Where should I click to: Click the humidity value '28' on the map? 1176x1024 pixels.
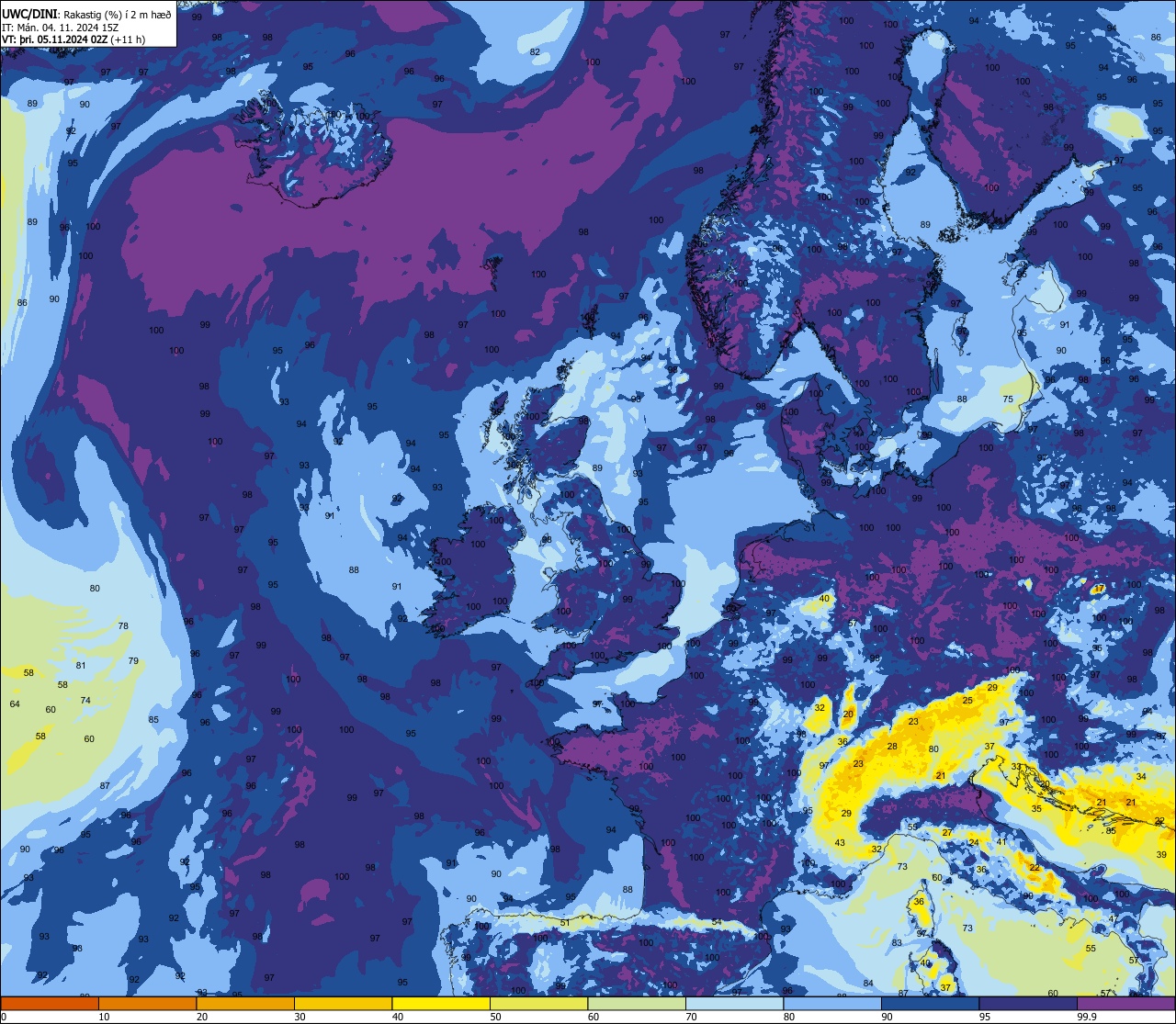click(892, 747)
